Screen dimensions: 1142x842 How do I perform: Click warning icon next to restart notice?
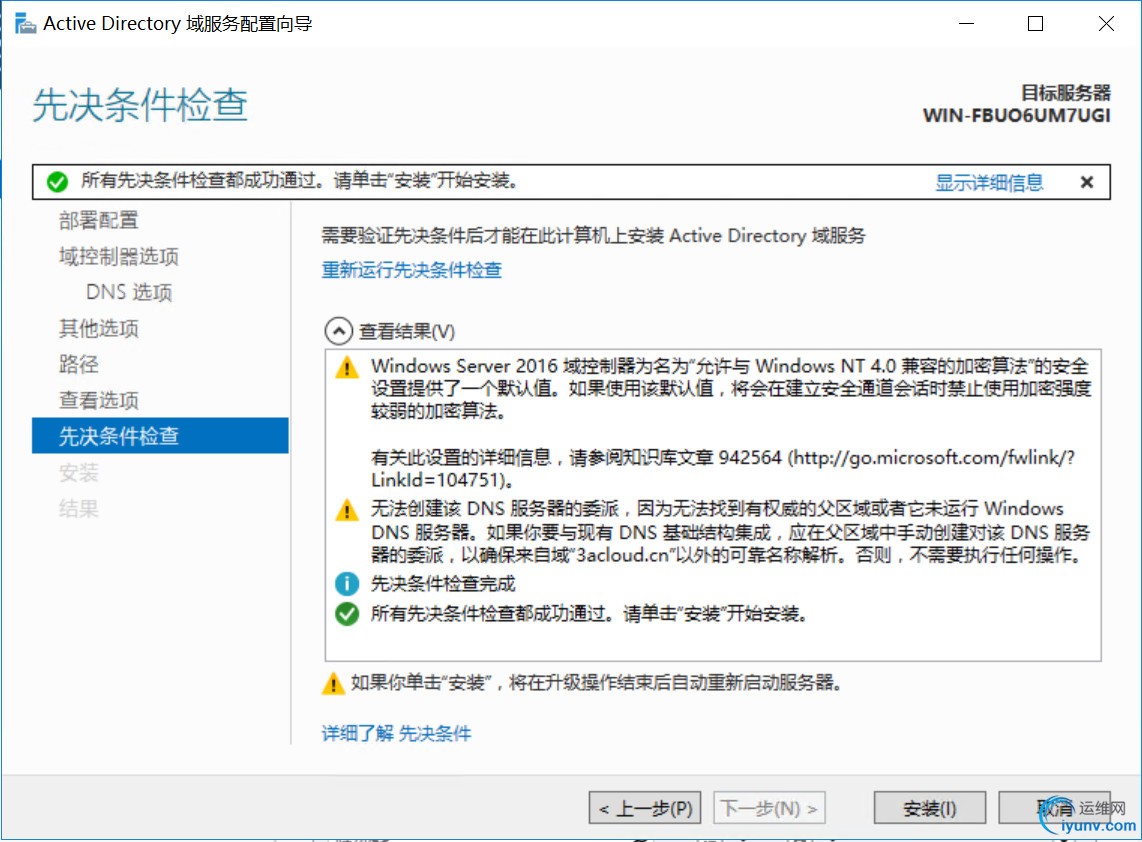click(x=334, y=683)
